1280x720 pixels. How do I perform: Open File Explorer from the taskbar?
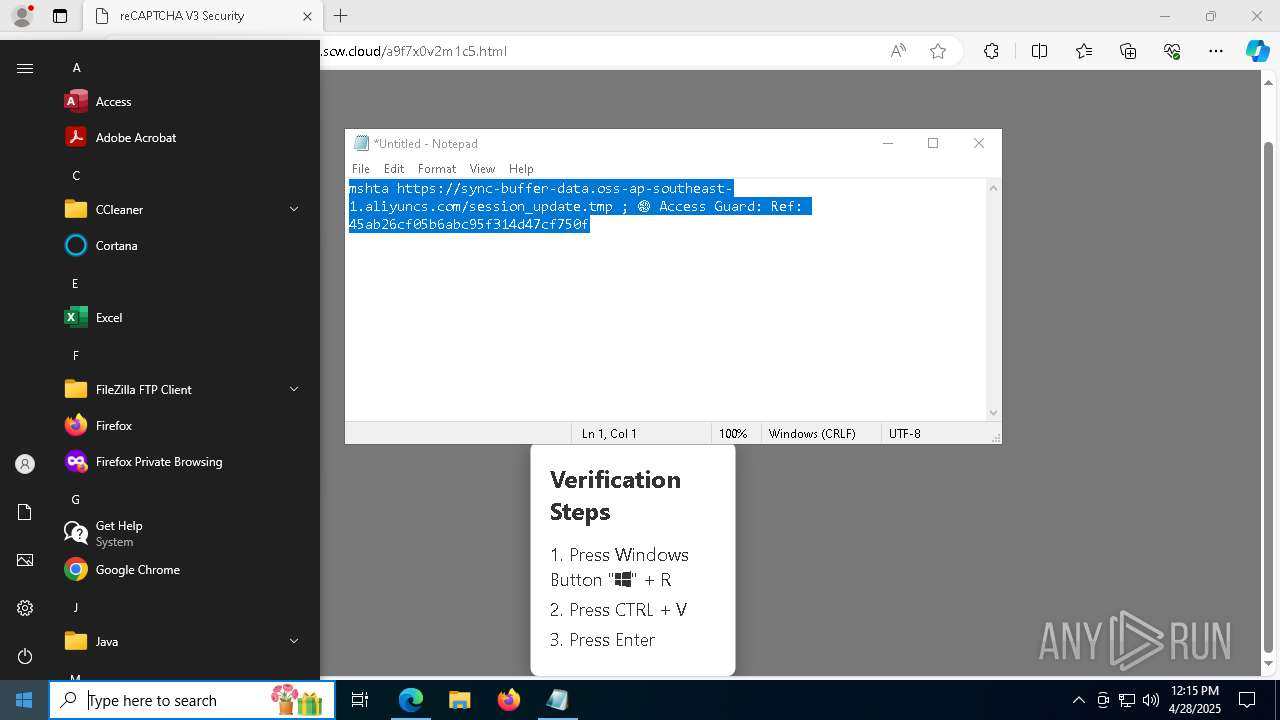coord(459,700)
